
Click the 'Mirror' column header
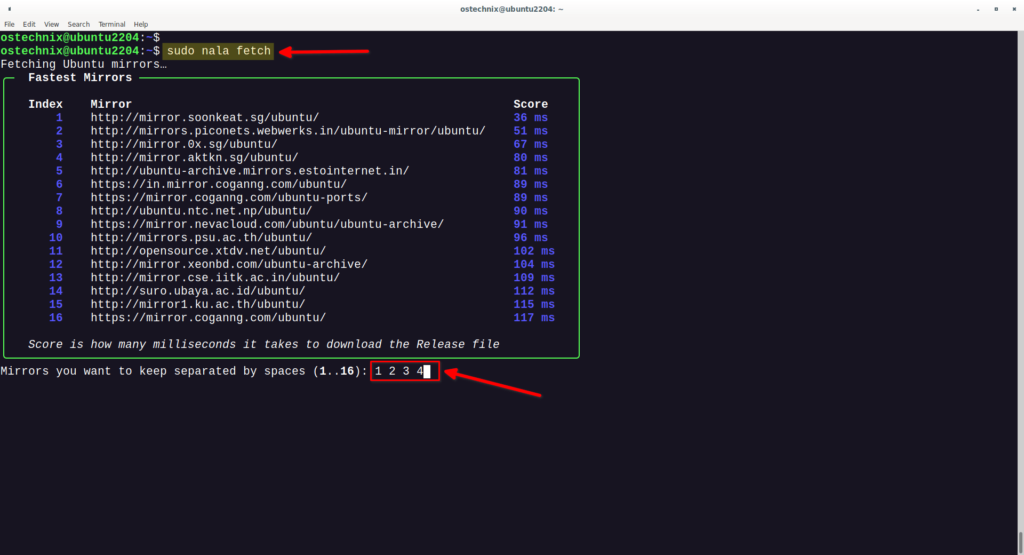pyautogui.click(x=111, y=104)
